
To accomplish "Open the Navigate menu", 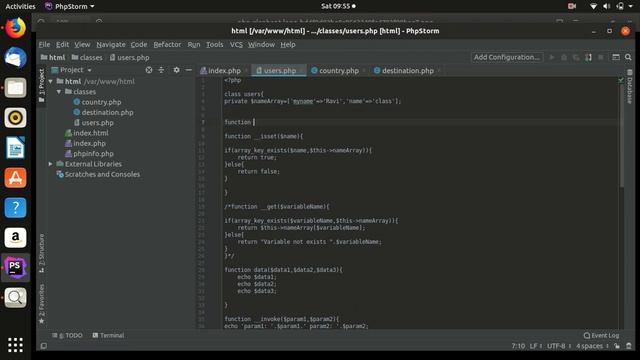I will [x=111, y=44].
